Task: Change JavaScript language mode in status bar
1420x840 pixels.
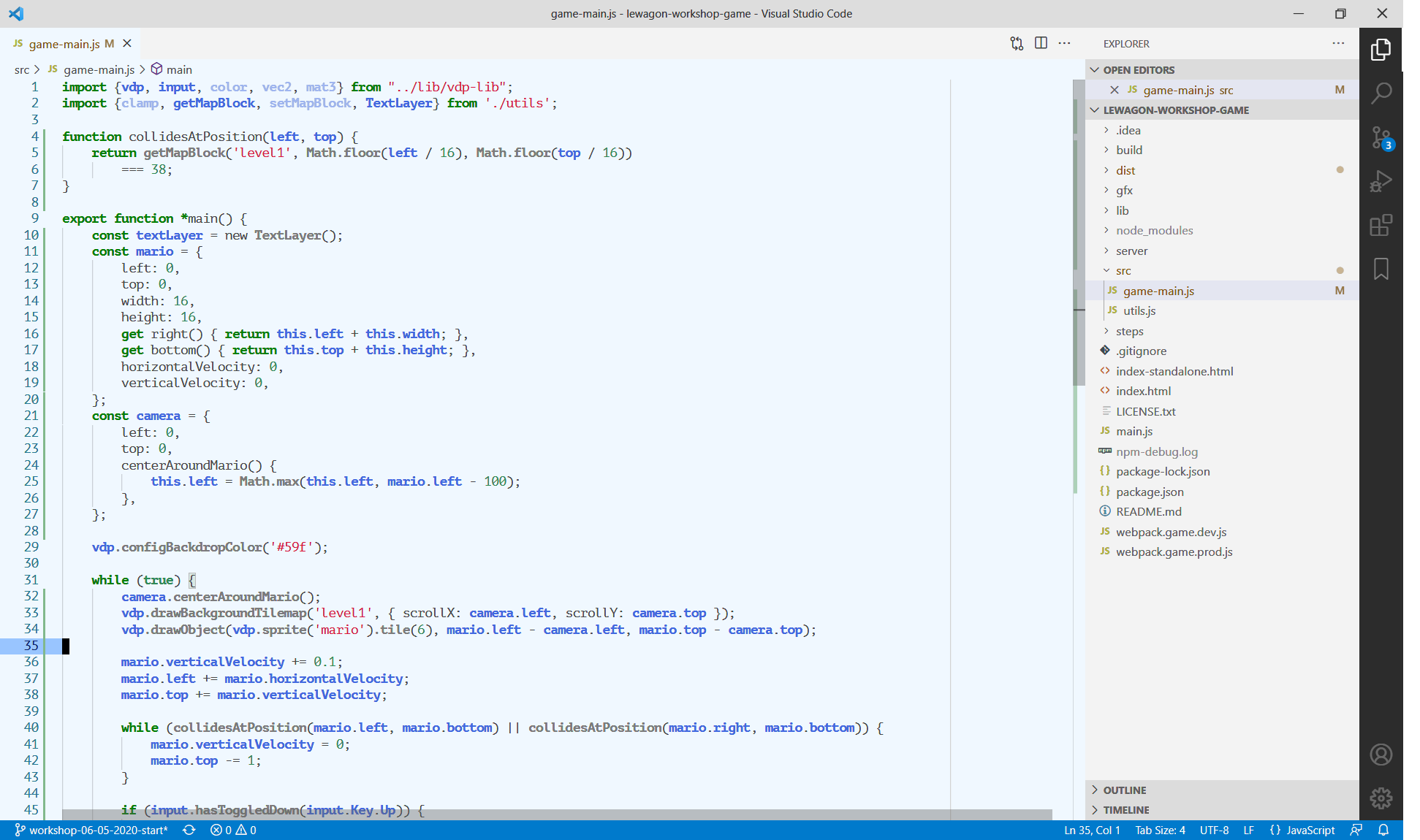Action: point(1310,830)
